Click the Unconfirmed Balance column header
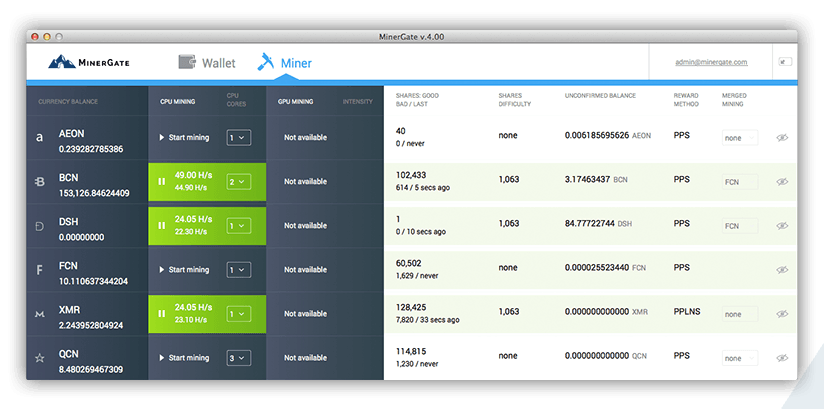 click(600, 96)
